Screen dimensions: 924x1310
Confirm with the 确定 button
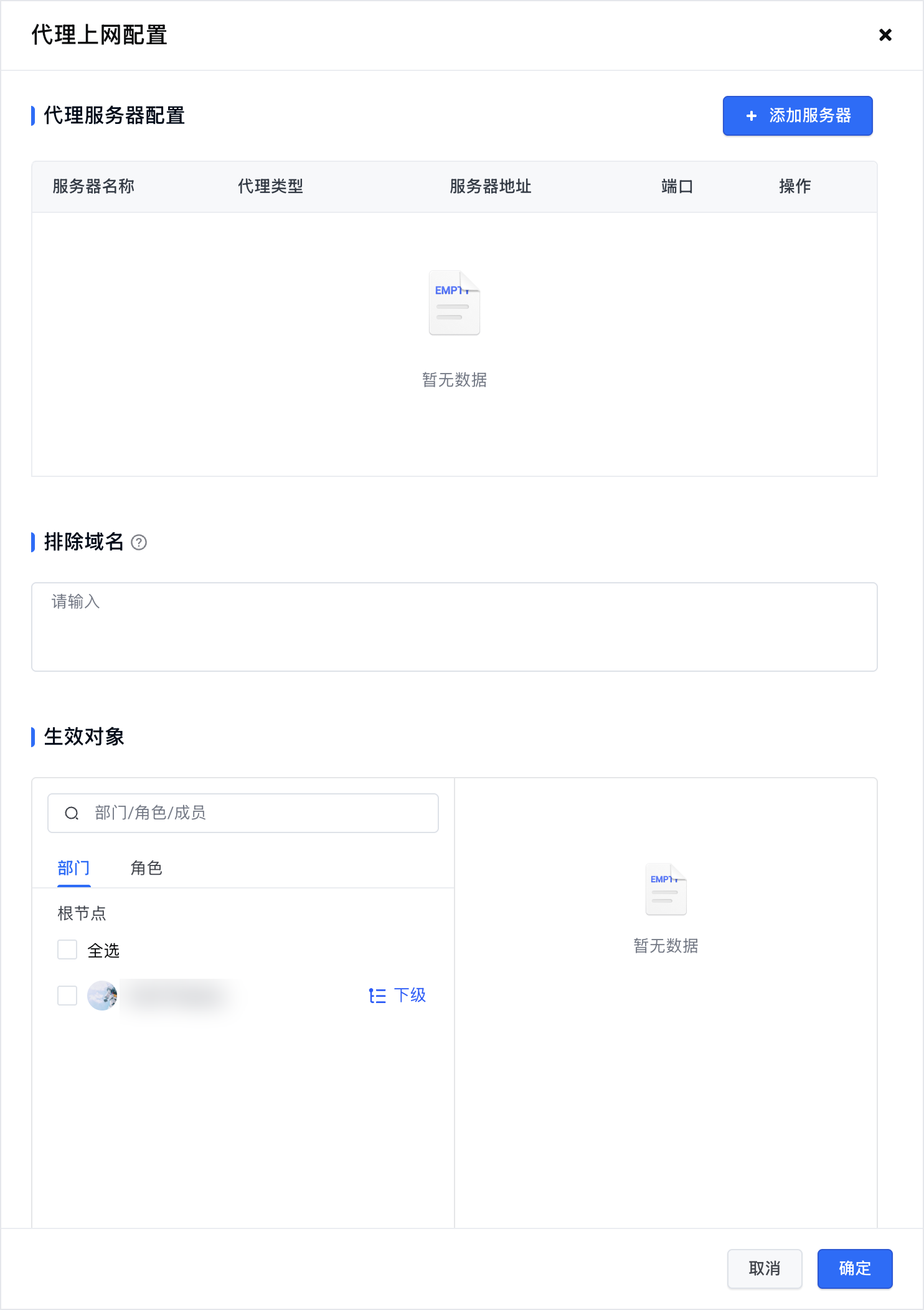coord(855,1268)
